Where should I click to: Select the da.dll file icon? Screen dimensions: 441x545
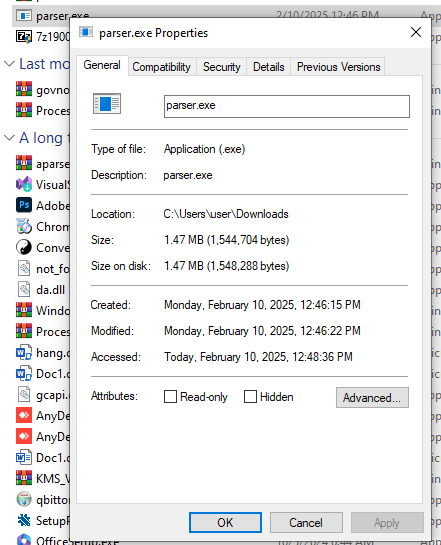pyautogui.click(x=24, y=289)
